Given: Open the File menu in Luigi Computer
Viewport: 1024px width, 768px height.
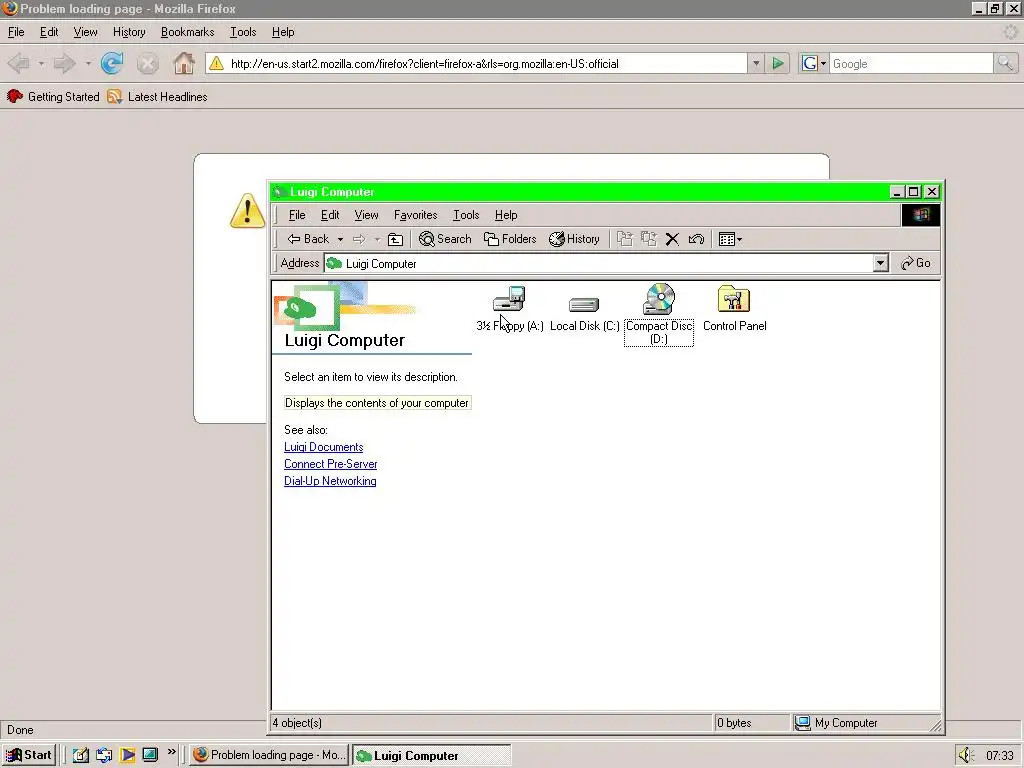Looking at the screenshot, I should click(296, 215).
